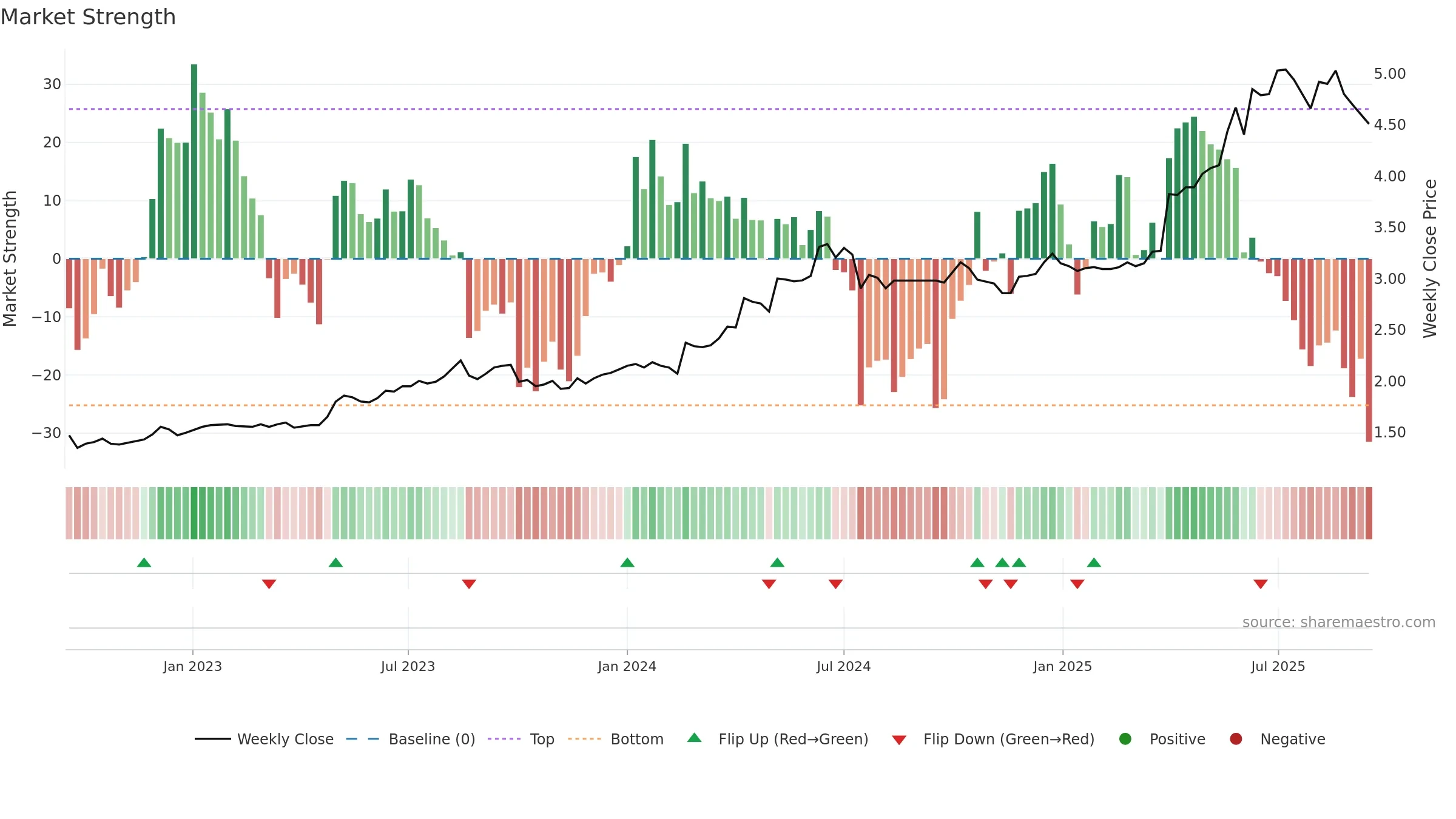
Task: Click the green triangle Flip Up legend icon
Action: [x=695, y=738]
